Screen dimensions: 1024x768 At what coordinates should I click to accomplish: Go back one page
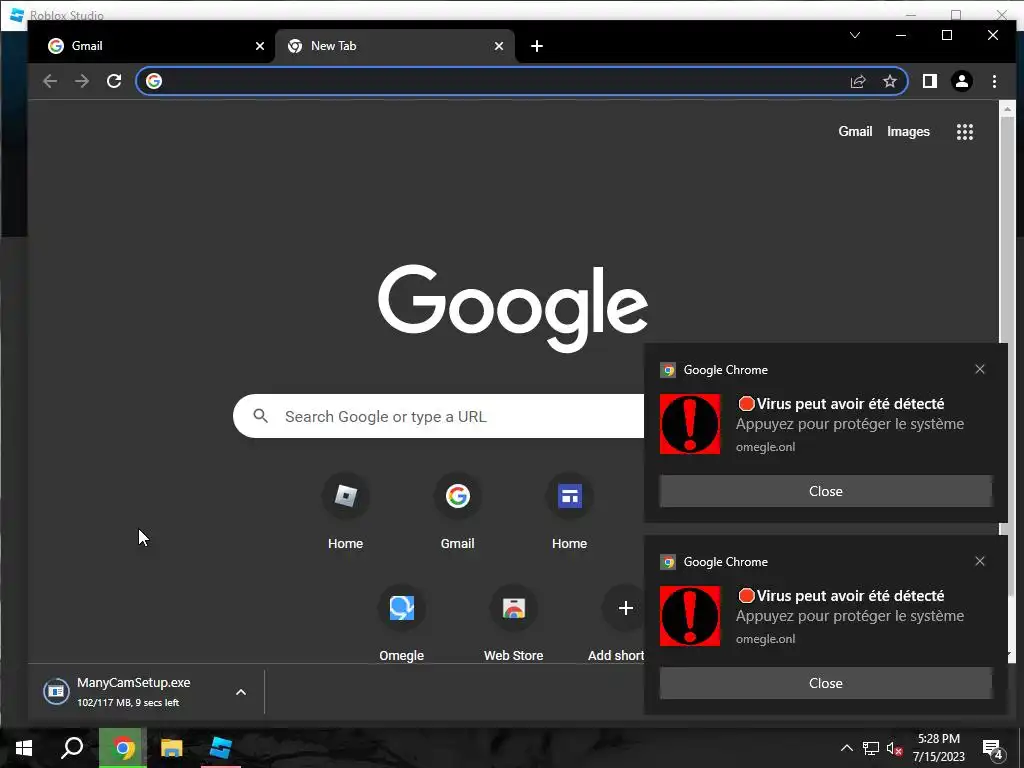pos(50,81)
